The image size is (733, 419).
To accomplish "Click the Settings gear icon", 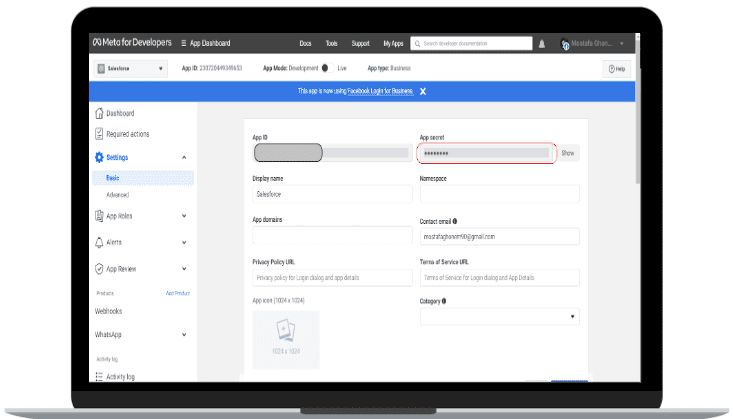I will 99,157.
